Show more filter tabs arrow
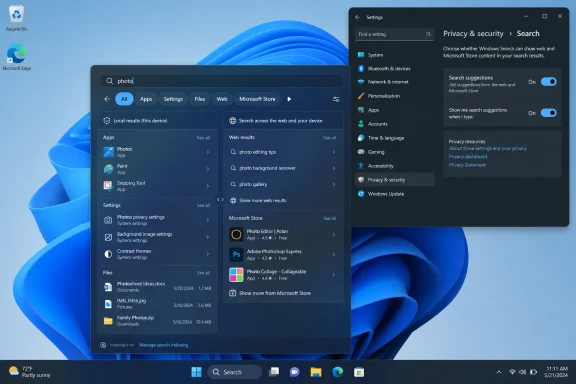The image size is (576, 384). pyautogui.click(x=289, y=99)
